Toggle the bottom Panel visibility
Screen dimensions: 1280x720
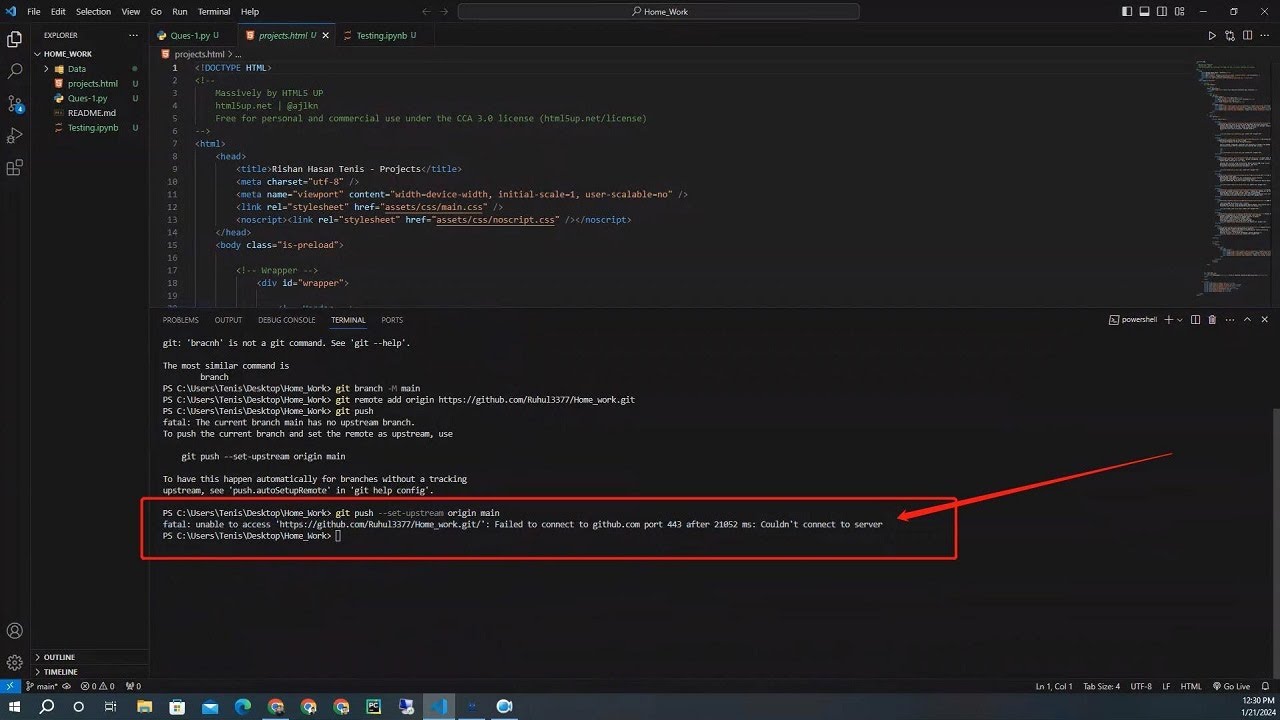(1145, 11)
